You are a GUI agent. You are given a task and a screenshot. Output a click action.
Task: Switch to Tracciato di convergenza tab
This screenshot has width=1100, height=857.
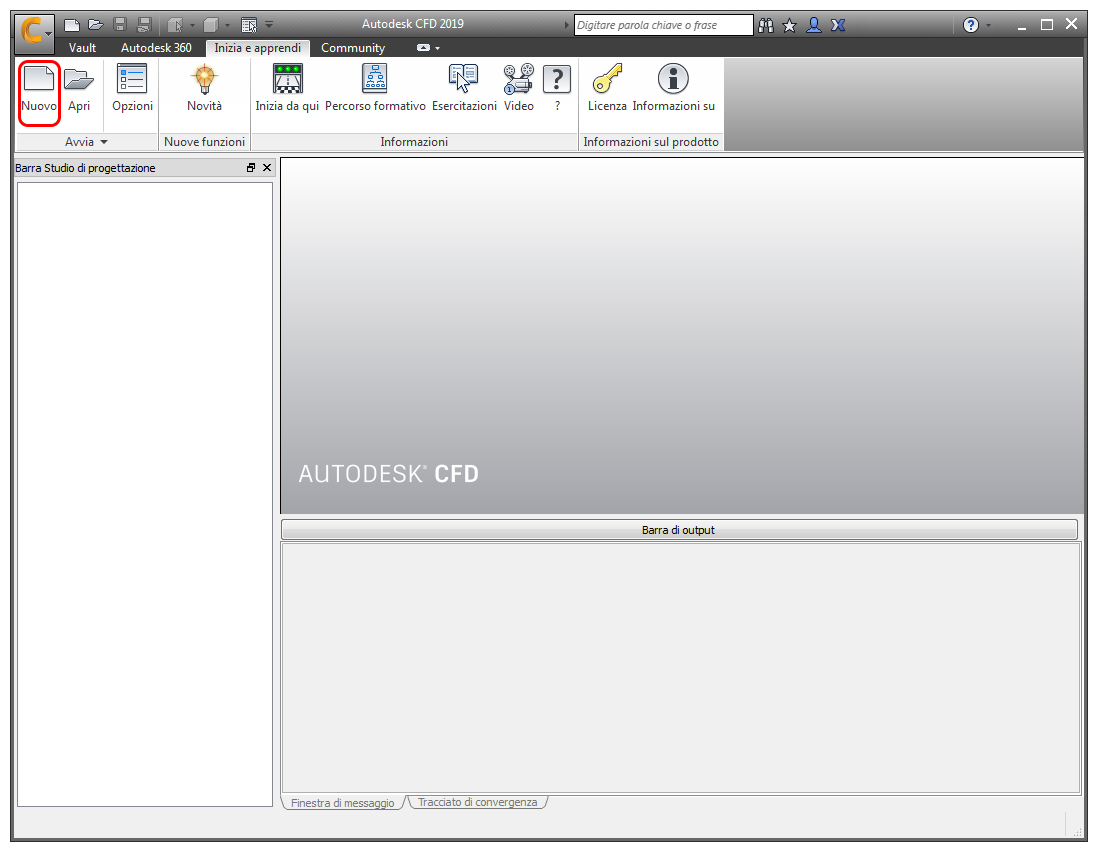tap(477, 802)
